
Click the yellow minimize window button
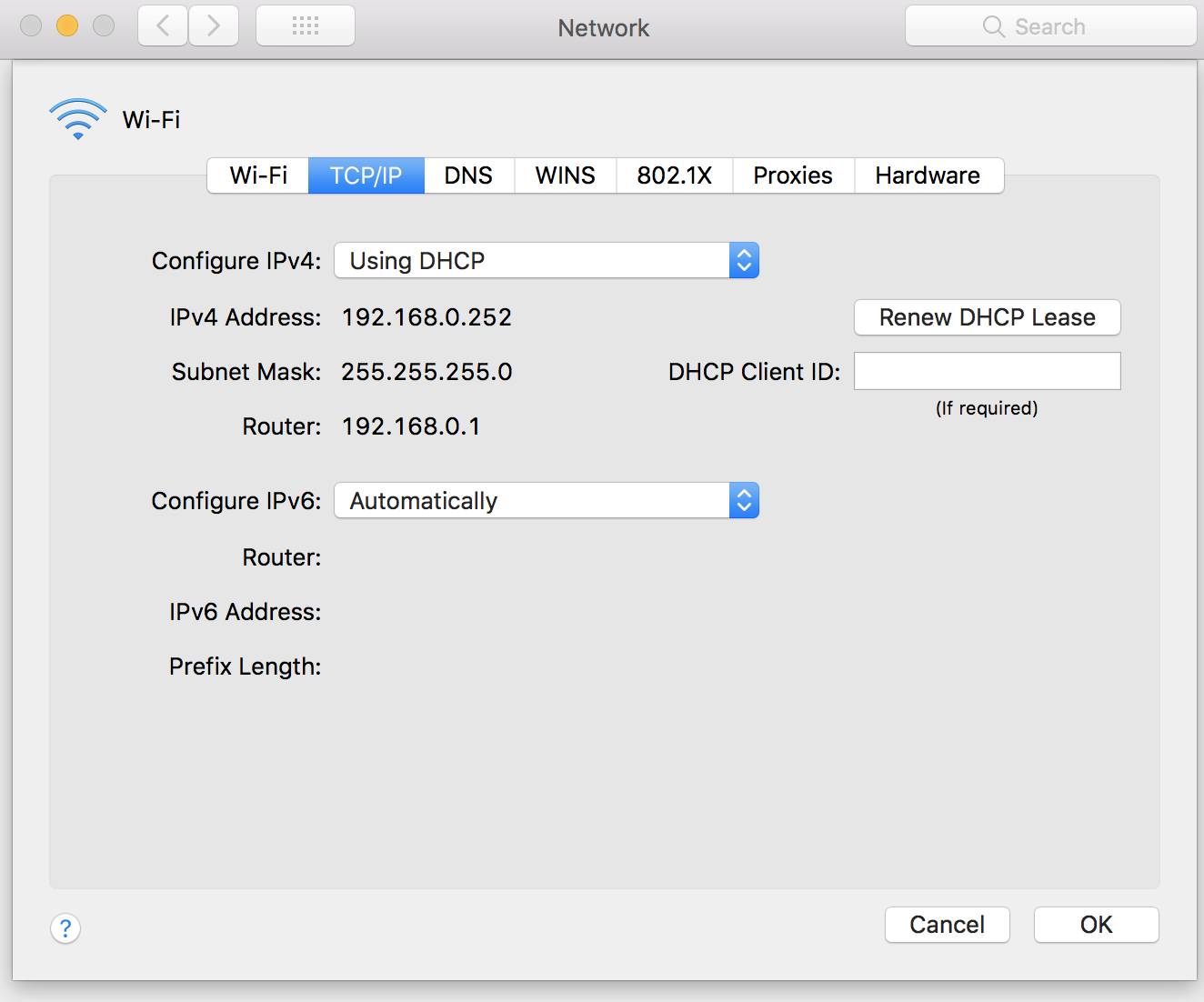pyautogui.click(x=67, y=25)
